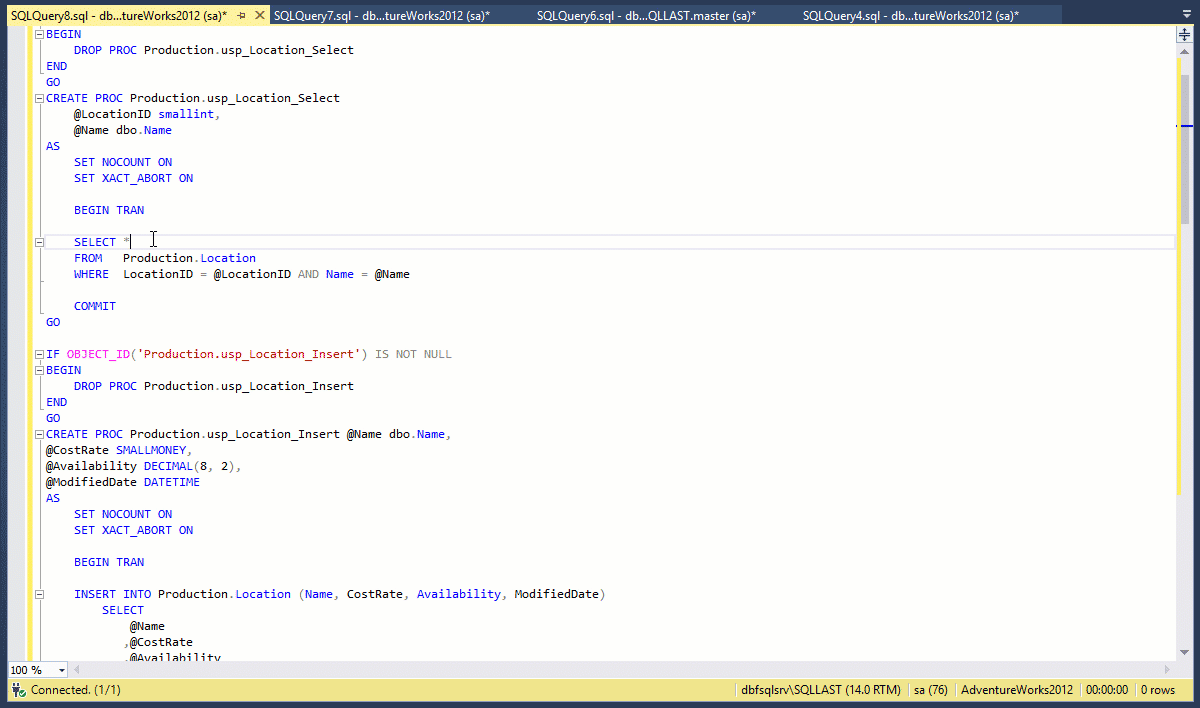The image size is (1200, 708).
Task: Pin the SQLQuery8.sql tab
Action: (241, 16)
